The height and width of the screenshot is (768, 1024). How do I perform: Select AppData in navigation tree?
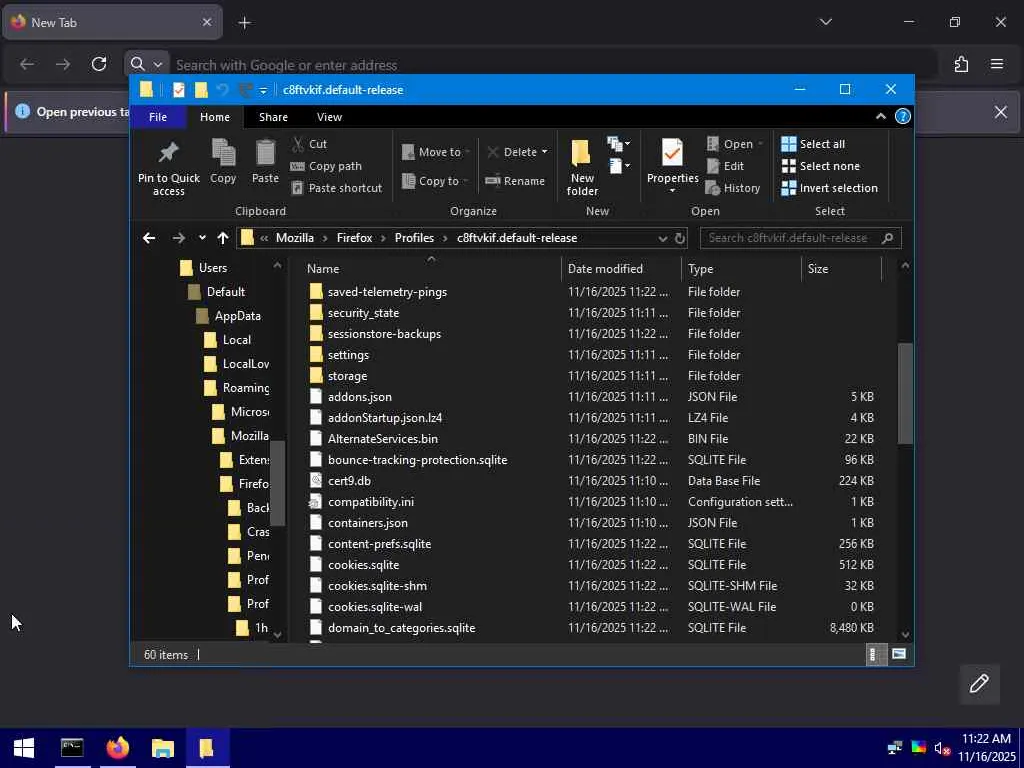238,316
